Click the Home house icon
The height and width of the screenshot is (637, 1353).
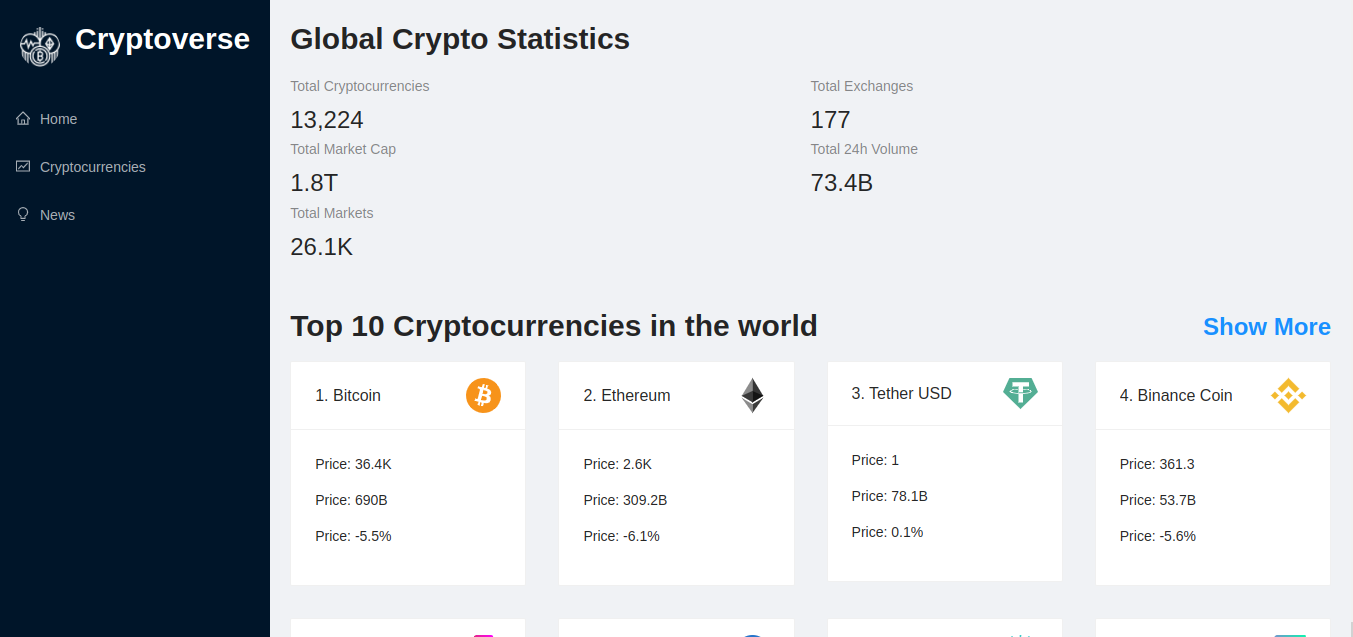coord(23,119)
